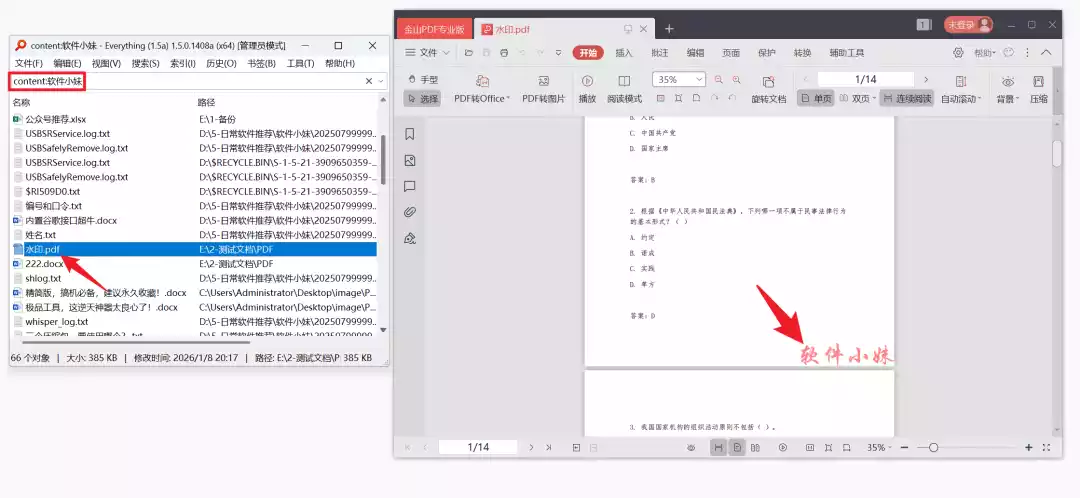The image size is (1080, 498).
Task: Start 播放 slideshow playback
Action: 588,90
